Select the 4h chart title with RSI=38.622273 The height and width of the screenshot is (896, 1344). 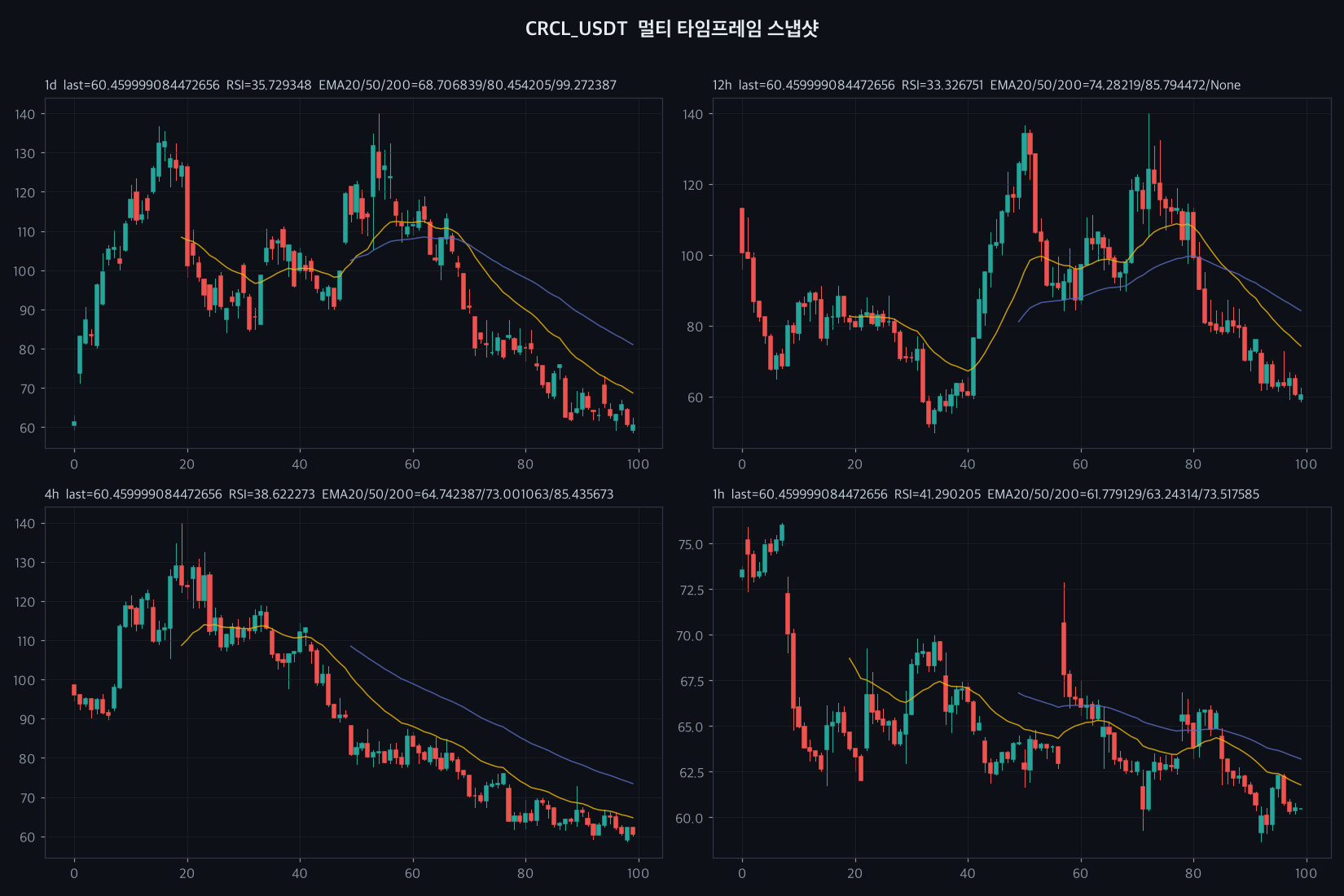coord(329,494)
